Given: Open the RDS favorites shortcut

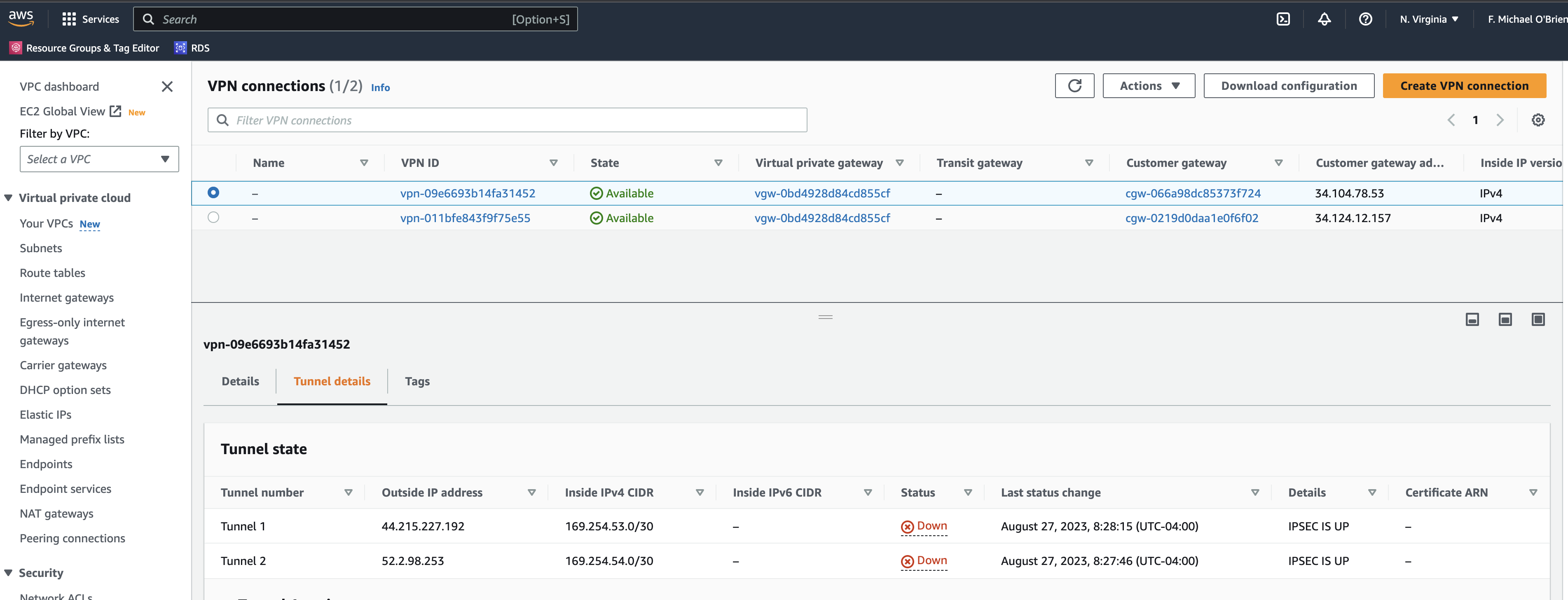Looking at the screenshot, I should [191, 47].
